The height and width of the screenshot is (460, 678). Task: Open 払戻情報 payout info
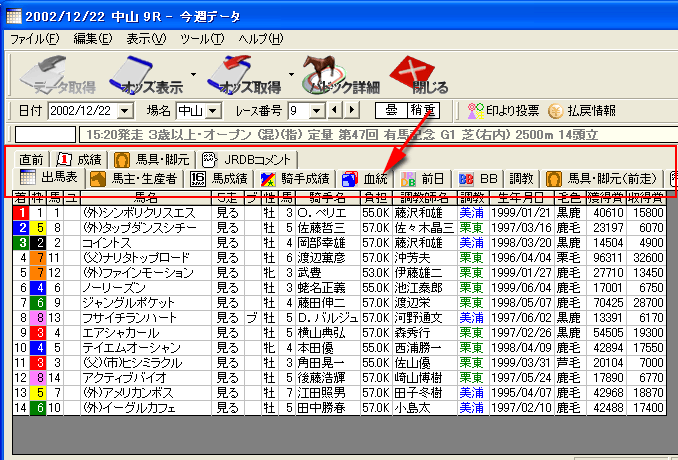click(x=580, y=110)
